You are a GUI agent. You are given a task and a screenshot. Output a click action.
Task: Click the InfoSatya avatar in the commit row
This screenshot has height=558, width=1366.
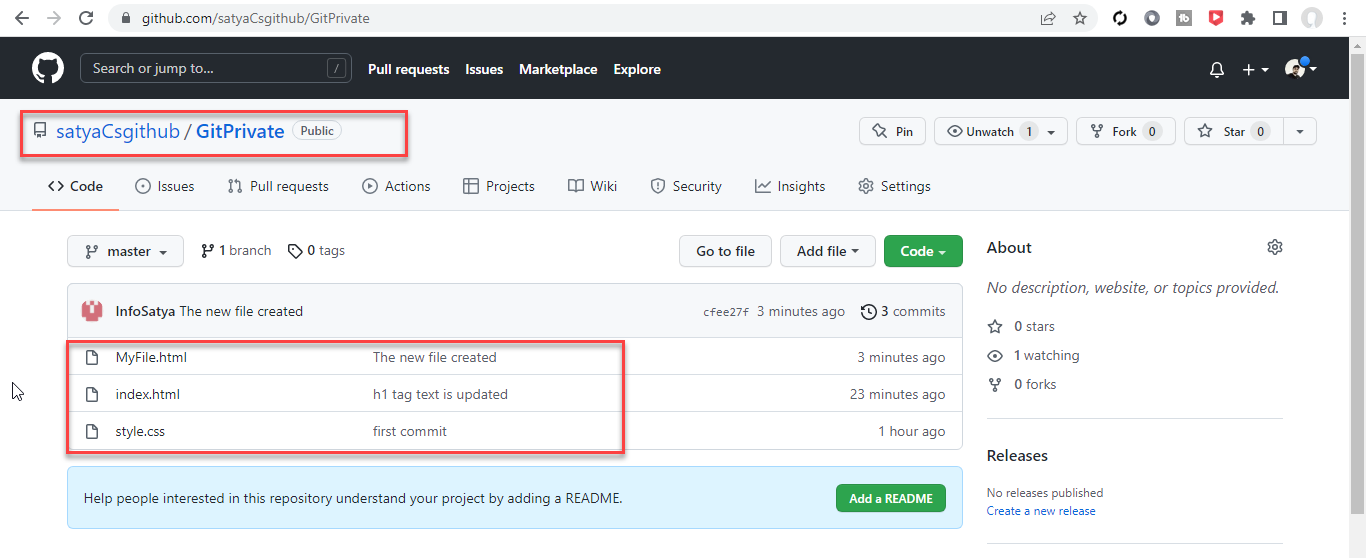pos(92,311)
